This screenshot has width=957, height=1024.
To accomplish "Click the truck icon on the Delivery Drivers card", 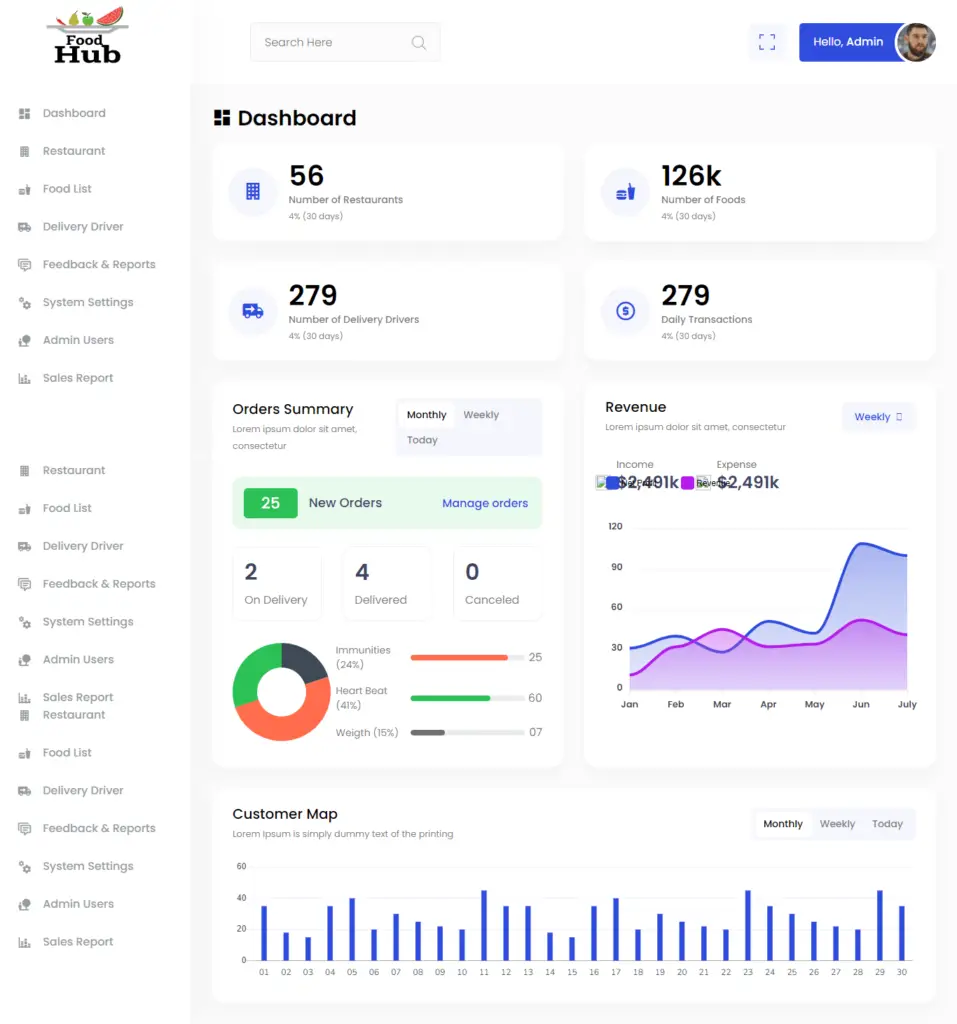I will click(x=253, y=311).
